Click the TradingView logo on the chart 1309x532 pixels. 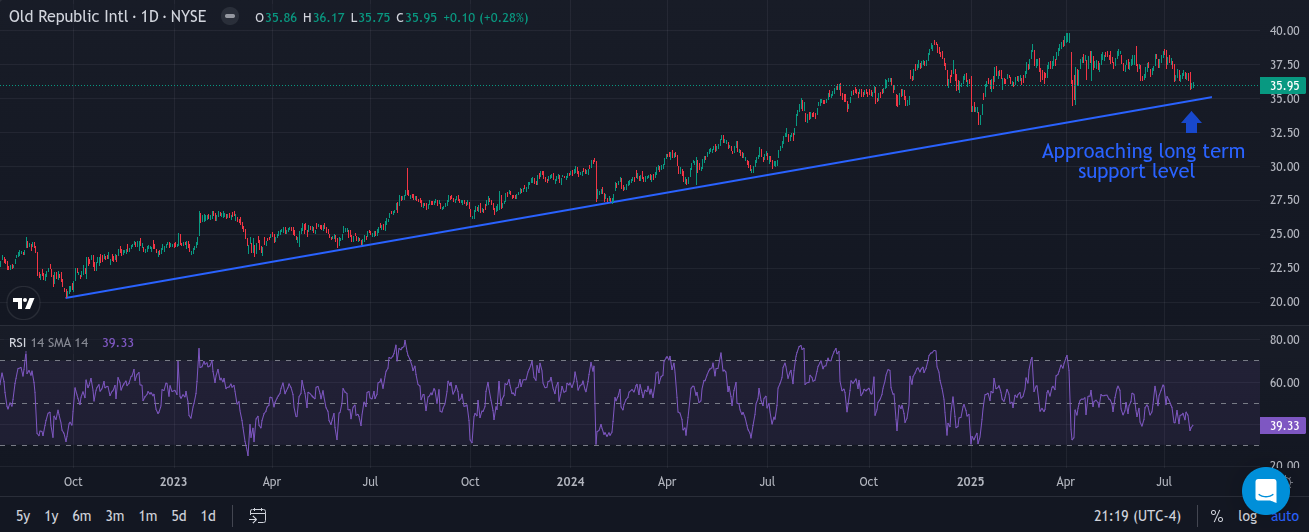[23, 303]
